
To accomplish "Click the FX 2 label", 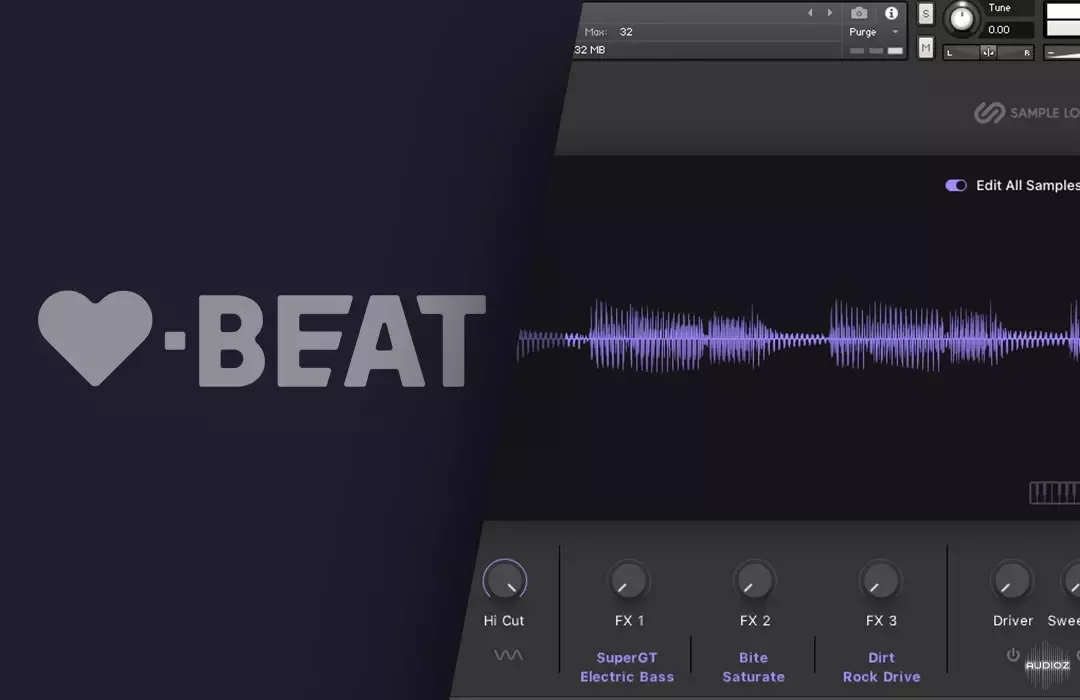I will click(755, 621).
